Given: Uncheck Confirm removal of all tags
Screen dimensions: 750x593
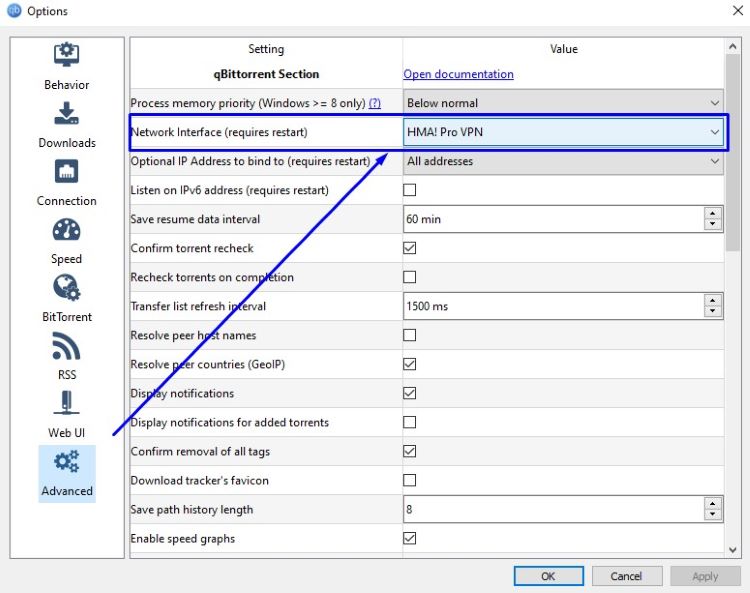Looking at the screenshot, I should [409, 451].
